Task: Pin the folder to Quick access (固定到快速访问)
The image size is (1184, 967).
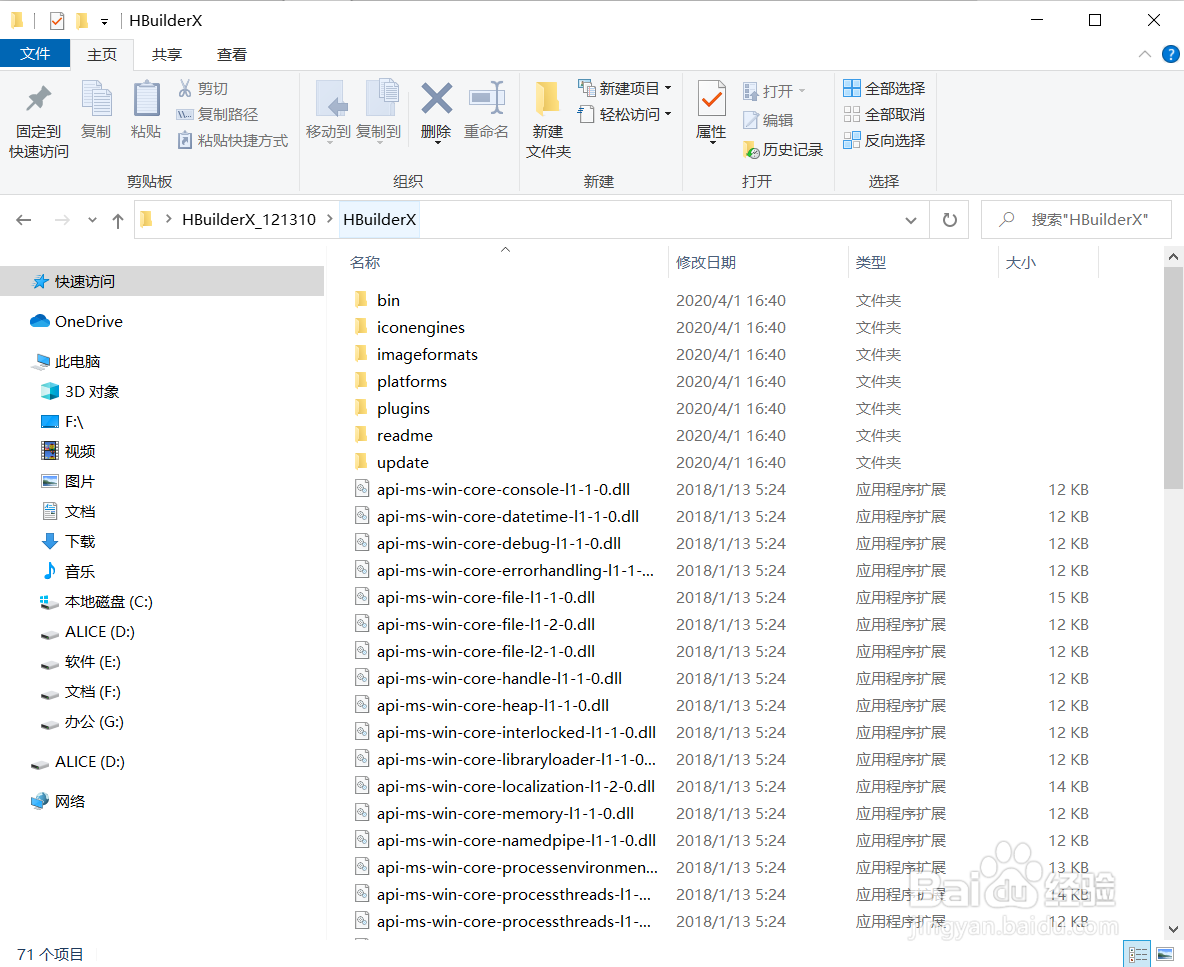Action: (39, 121)
